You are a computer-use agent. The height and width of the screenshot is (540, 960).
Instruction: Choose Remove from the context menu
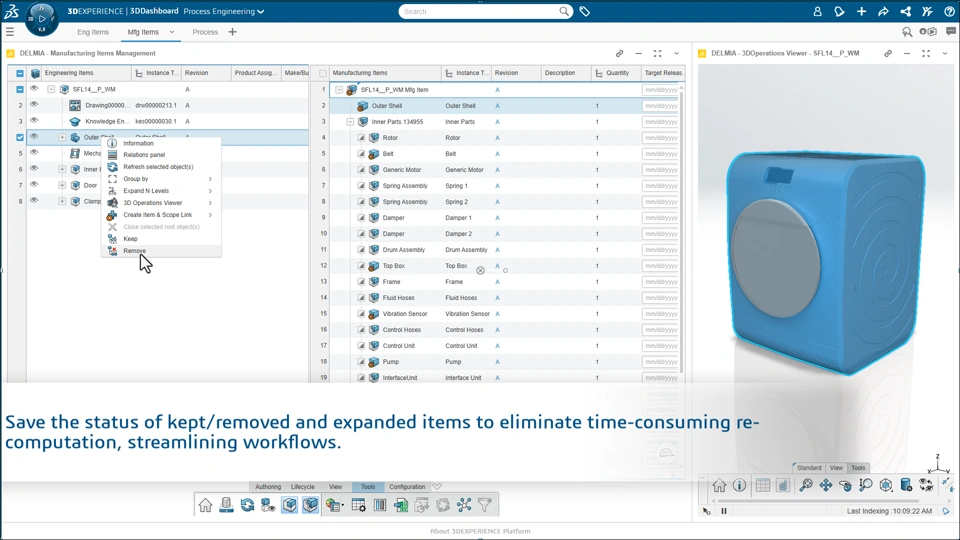click(x=162, y=251)
